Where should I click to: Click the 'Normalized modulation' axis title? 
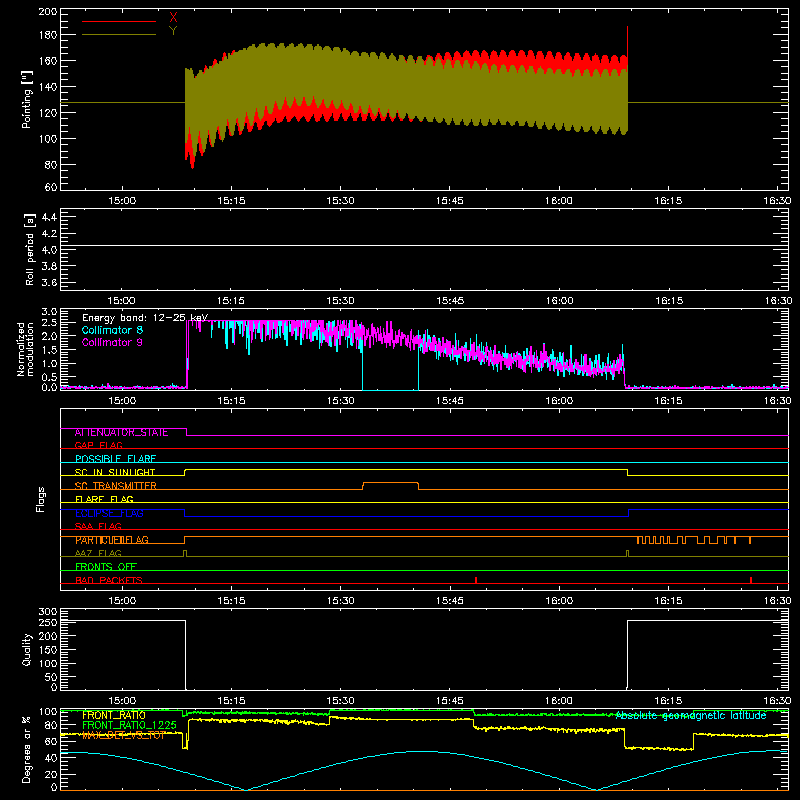25,349
